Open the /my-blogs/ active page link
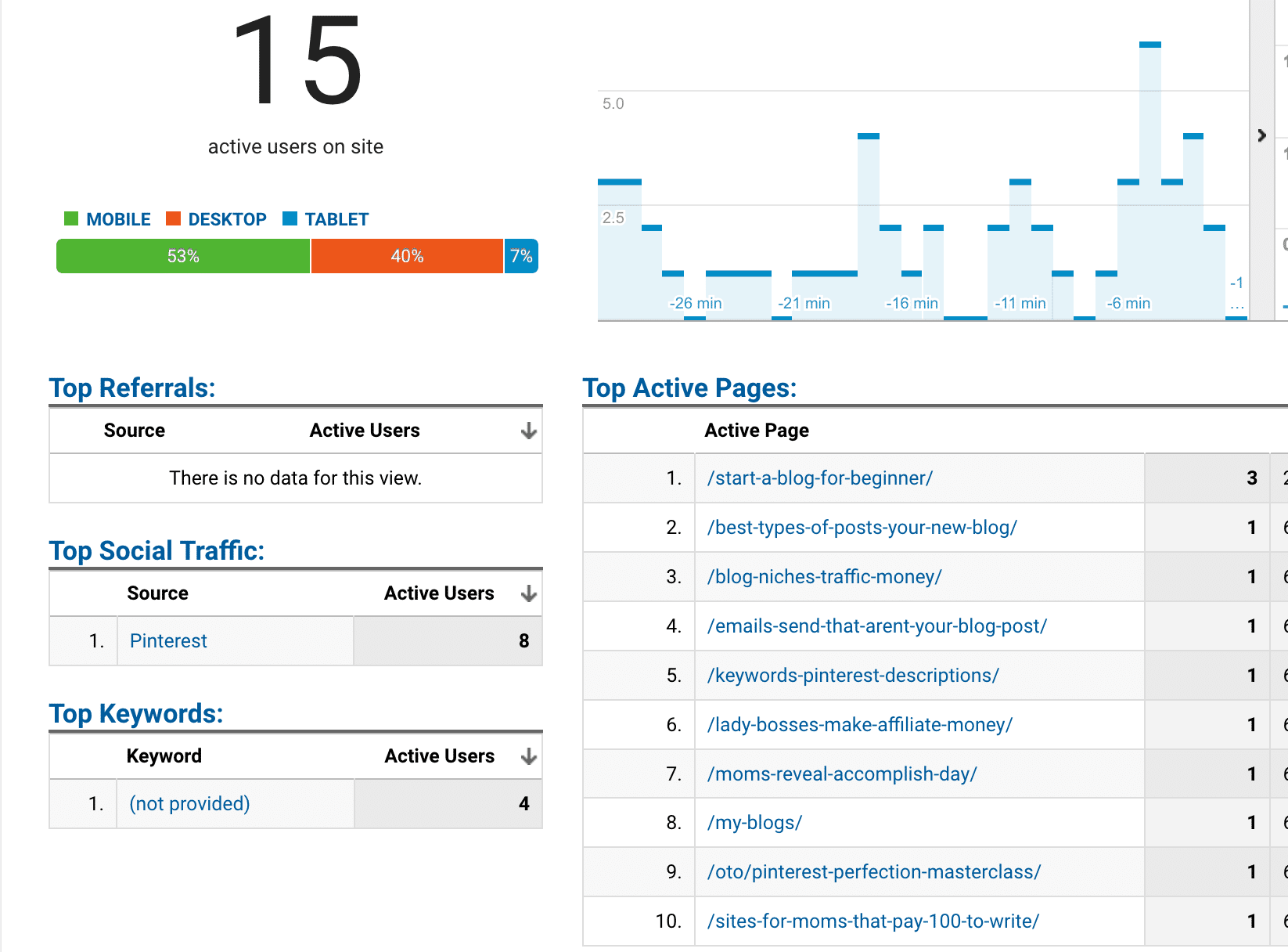 point(754,822)
